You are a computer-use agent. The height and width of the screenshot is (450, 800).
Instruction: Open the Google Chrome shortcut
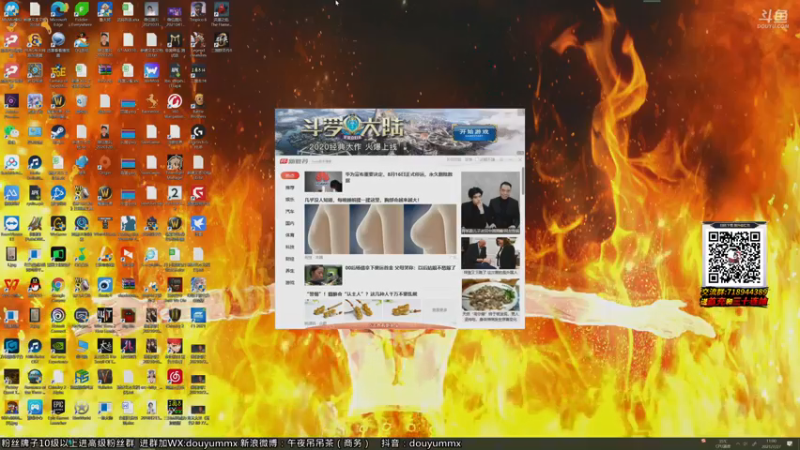[x=58, y=285]
